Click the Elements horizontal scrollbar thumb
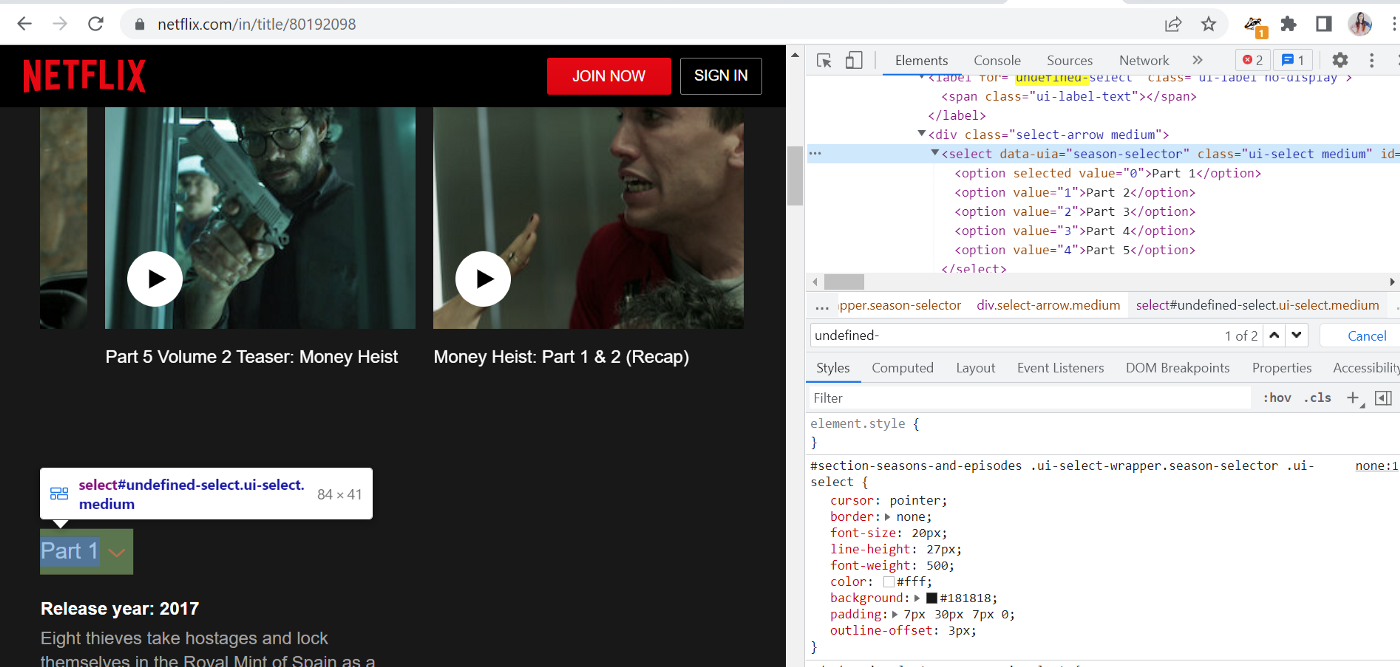This screenshot has width=1400, height=667. (844, 282)
